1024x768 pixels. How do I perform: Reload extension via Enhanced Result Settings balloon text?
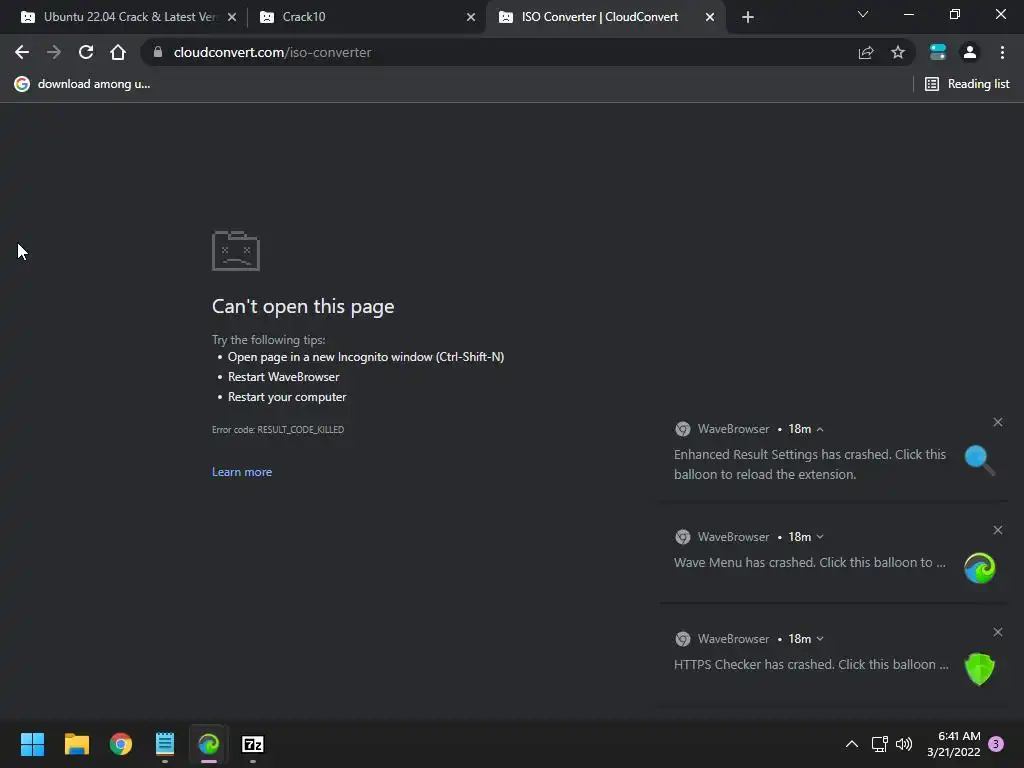click(810, 464)
